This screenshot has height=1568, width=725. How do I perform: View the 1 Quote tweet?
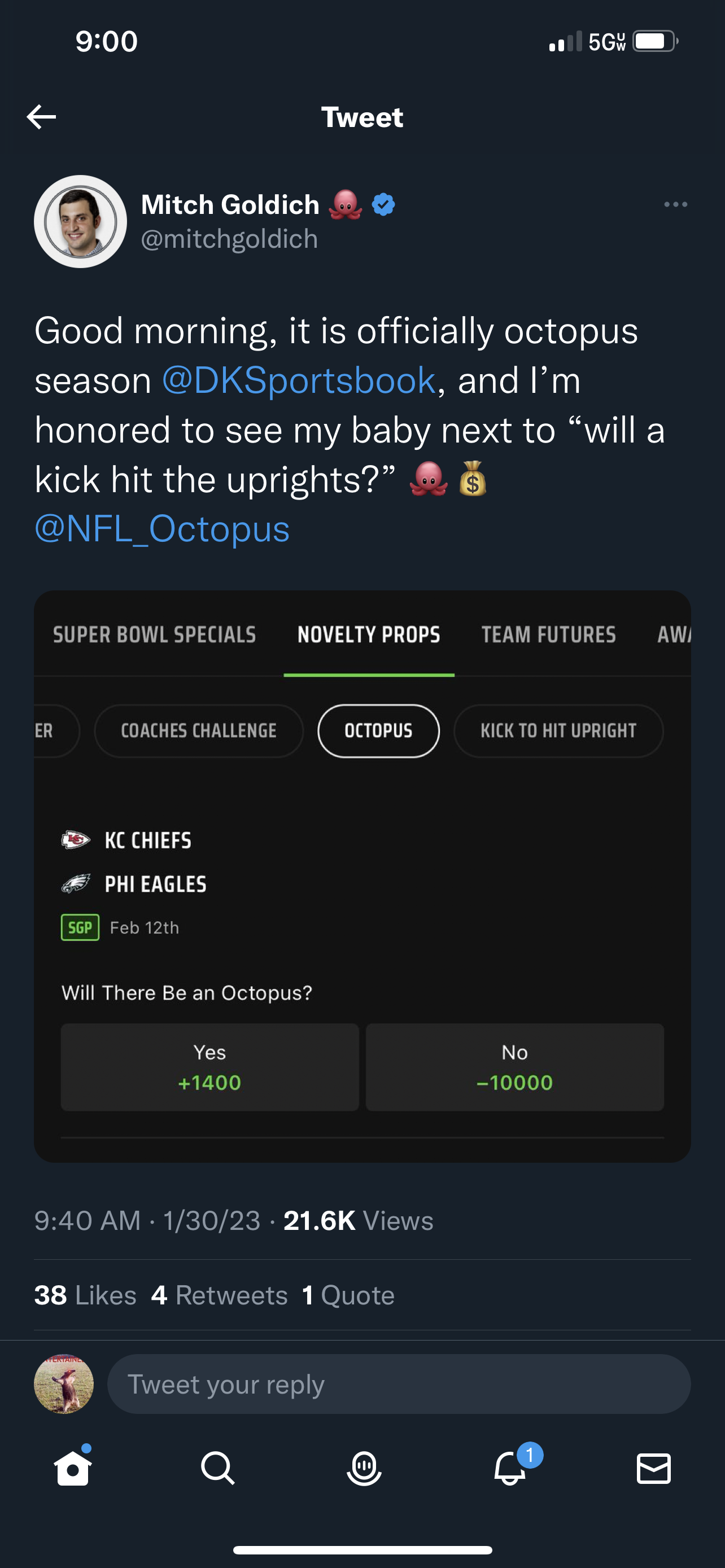click(349, 1295)
